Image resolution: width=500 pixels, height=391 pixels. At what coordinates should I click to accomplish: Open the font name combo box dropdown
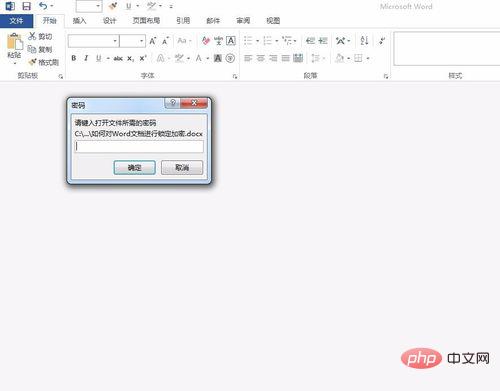point(115,41)
